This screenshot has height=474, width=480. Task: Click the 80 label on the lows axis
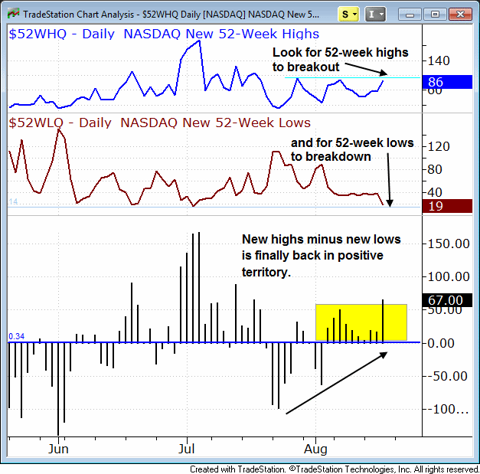tap(435, 170)
